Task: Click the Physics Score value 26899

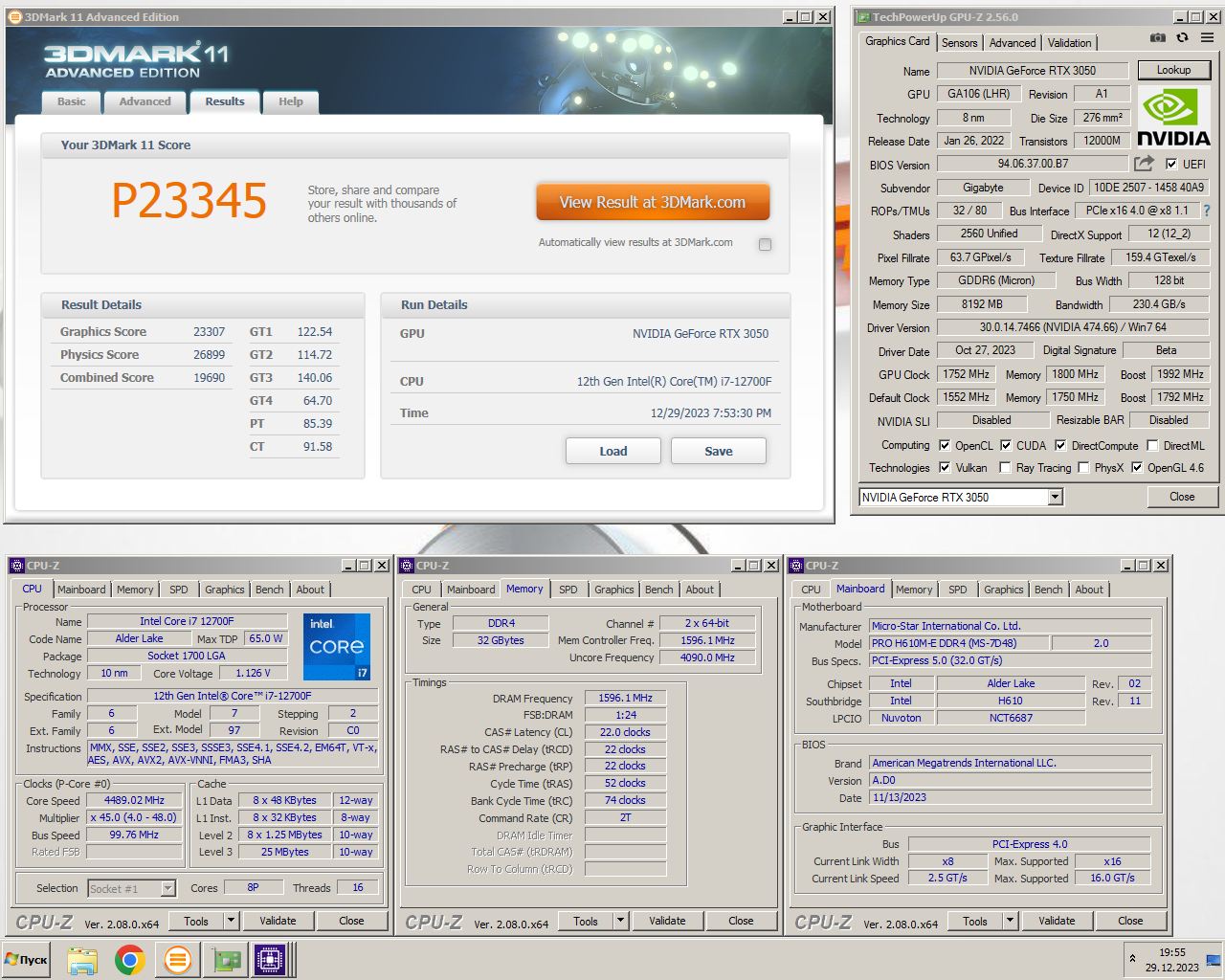Action: pos(210,354)
